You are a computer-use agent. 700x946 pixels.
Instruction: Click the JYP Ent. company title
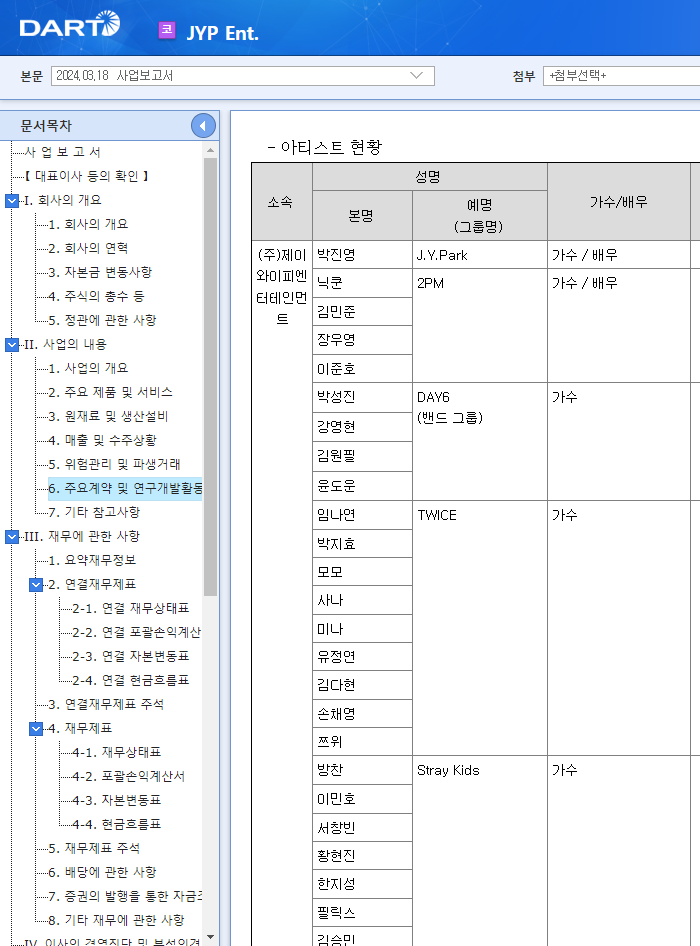[222, 33]
